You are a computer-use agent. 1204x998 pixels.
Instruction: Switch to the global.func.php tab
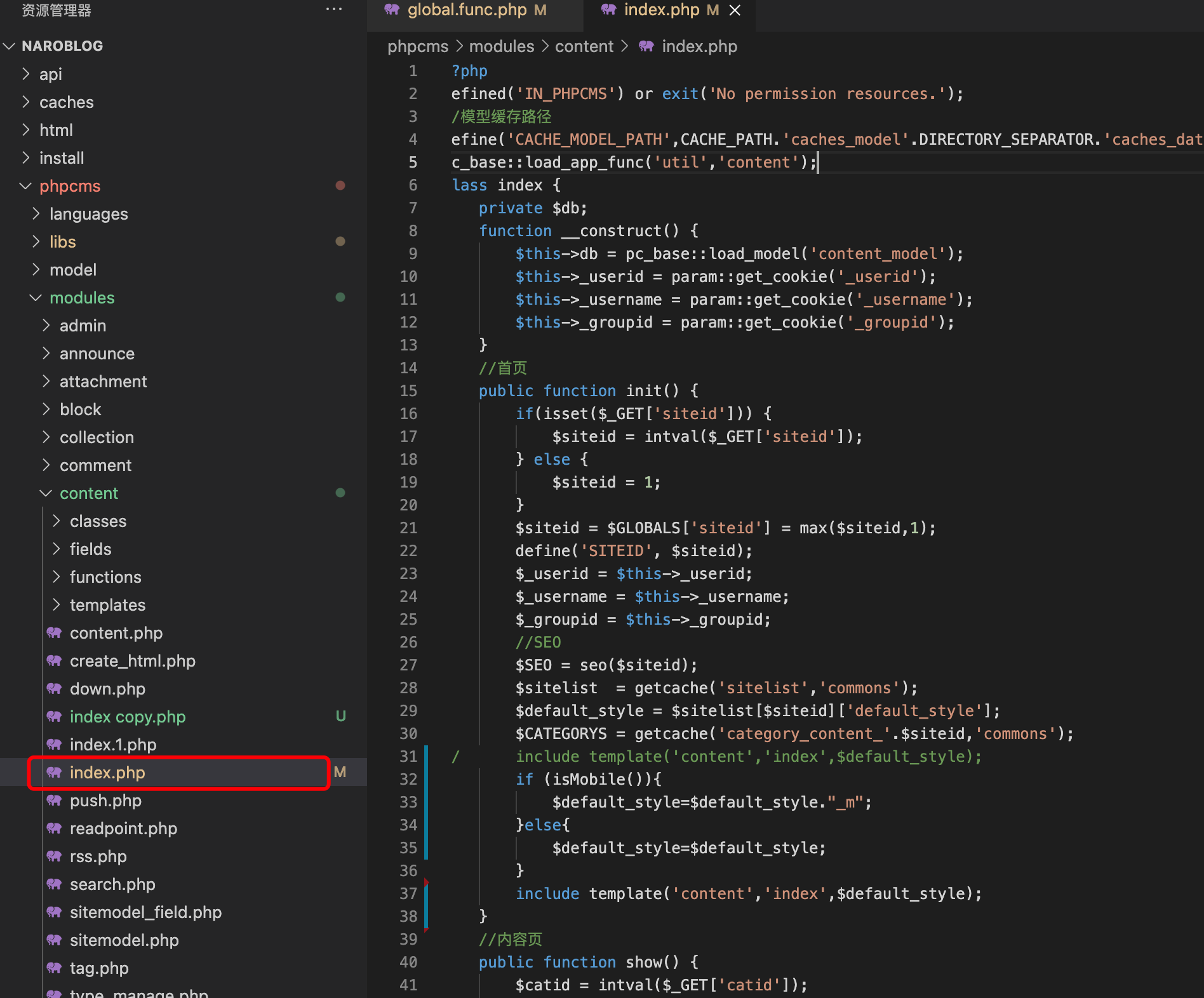(467, 10)
